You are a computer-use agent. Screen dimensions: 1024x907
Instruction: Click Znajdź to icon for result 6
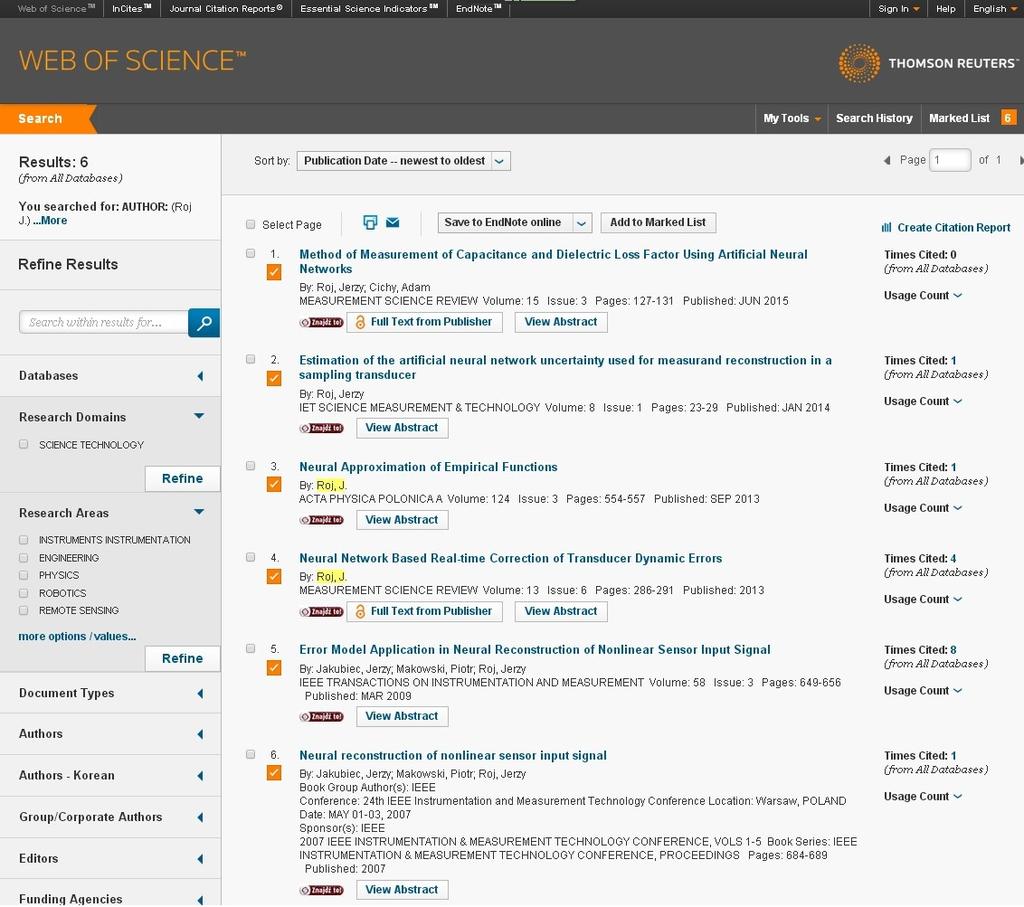click(x=321, y=891)
